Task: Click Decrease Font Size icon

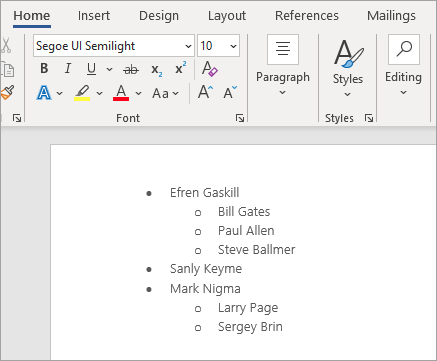Action: (x=230, y=92)
